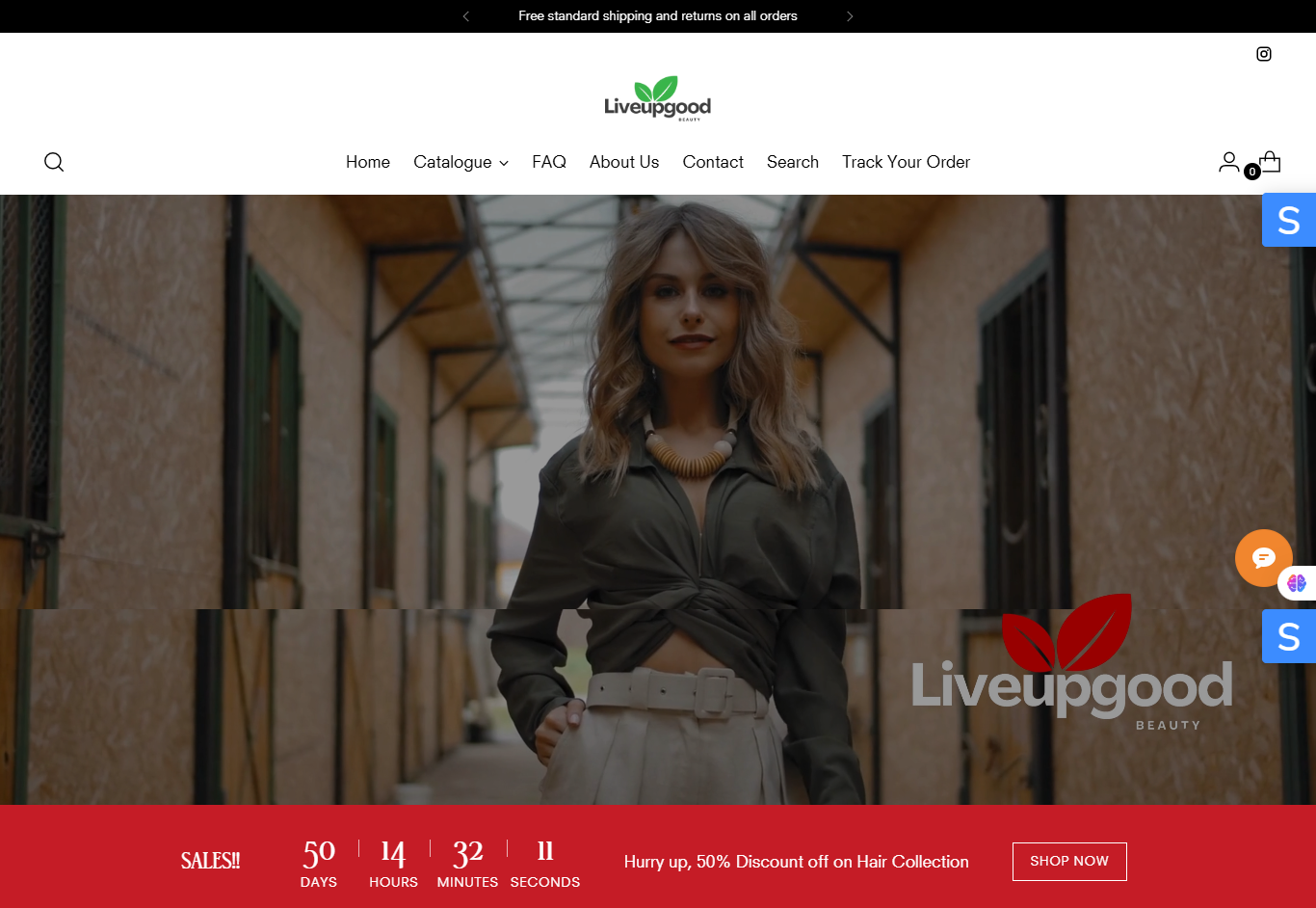
Task: Click the search magnifier icon
Action: point(54,162)
